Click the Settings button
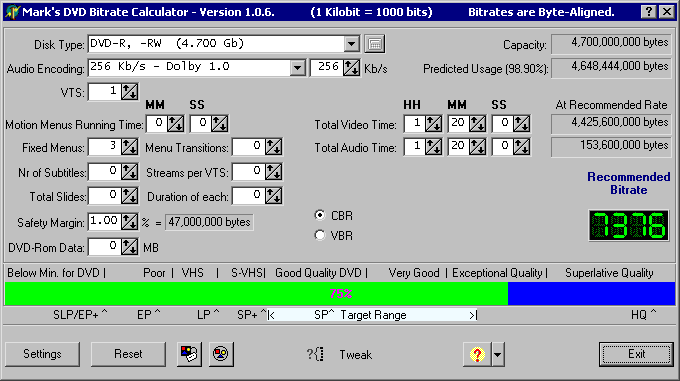The image size is (680, 381). (42, 354)
